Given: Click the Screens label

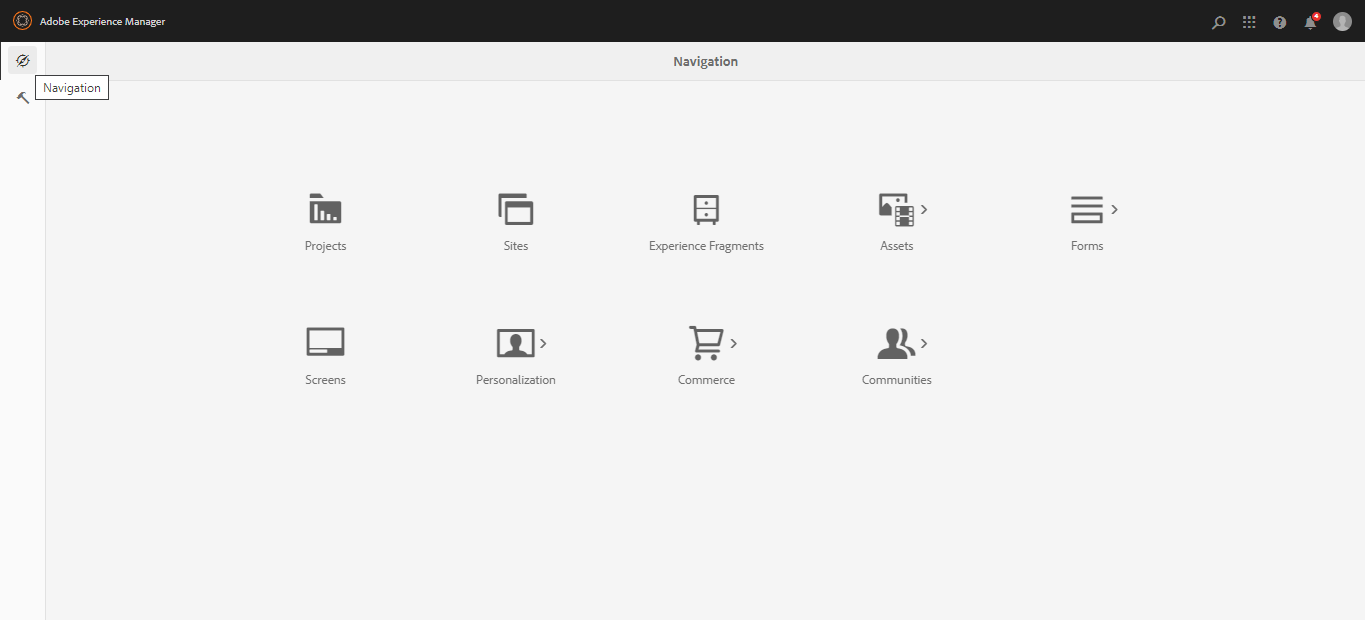Looking at the screenshot, I should [x=325, y=380].
